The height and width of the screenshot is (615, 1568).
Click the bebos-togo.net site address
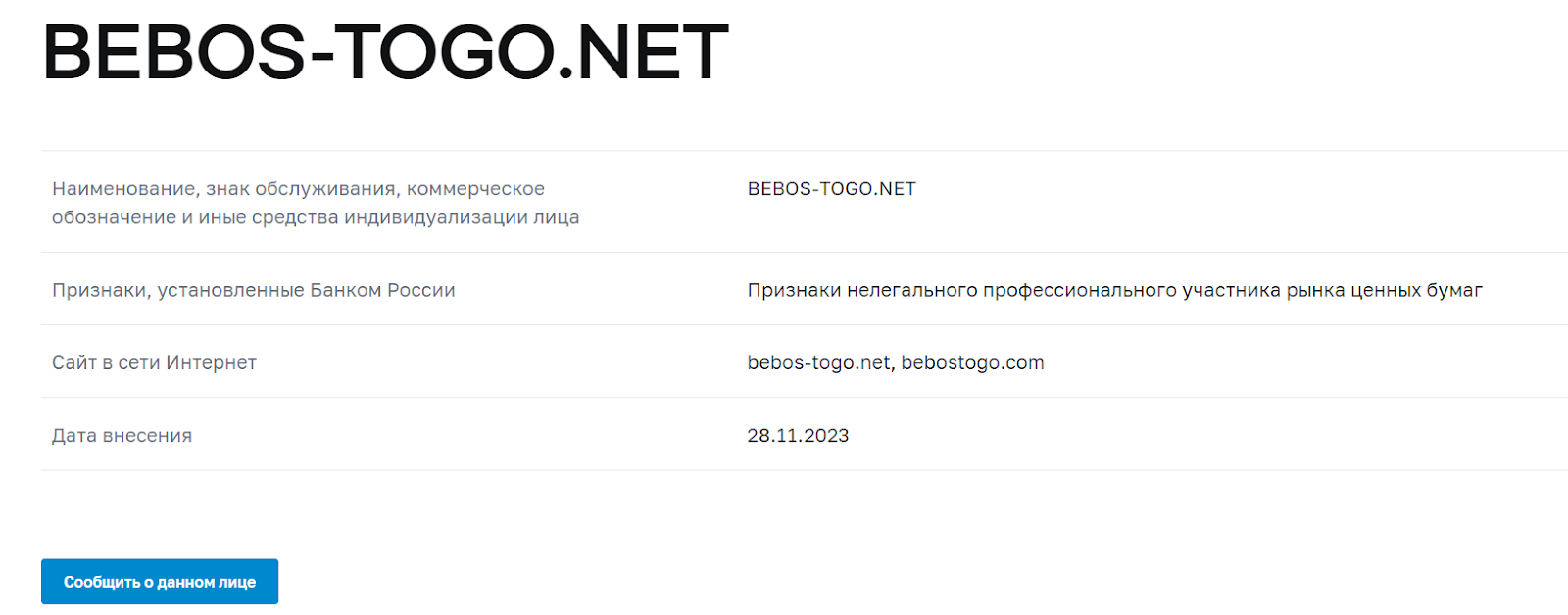point(818,363)
